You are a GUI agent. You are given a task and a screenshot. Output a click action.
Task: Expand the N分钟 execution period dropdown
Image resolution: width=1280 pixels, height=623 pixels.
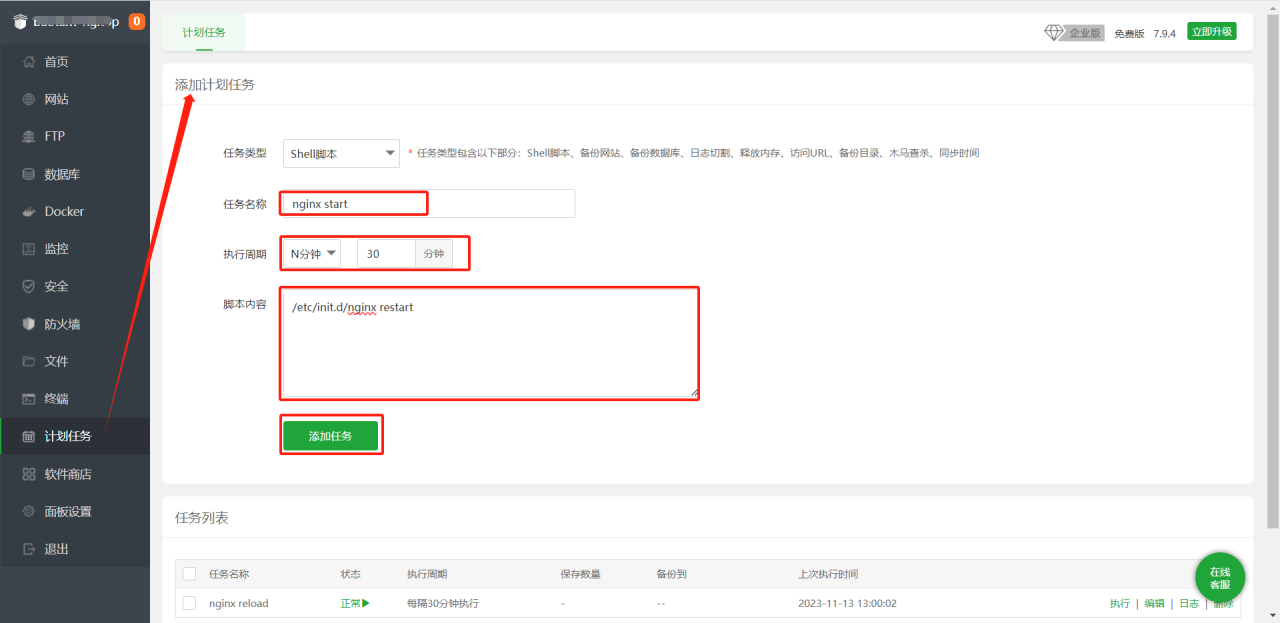coord(310,253)
